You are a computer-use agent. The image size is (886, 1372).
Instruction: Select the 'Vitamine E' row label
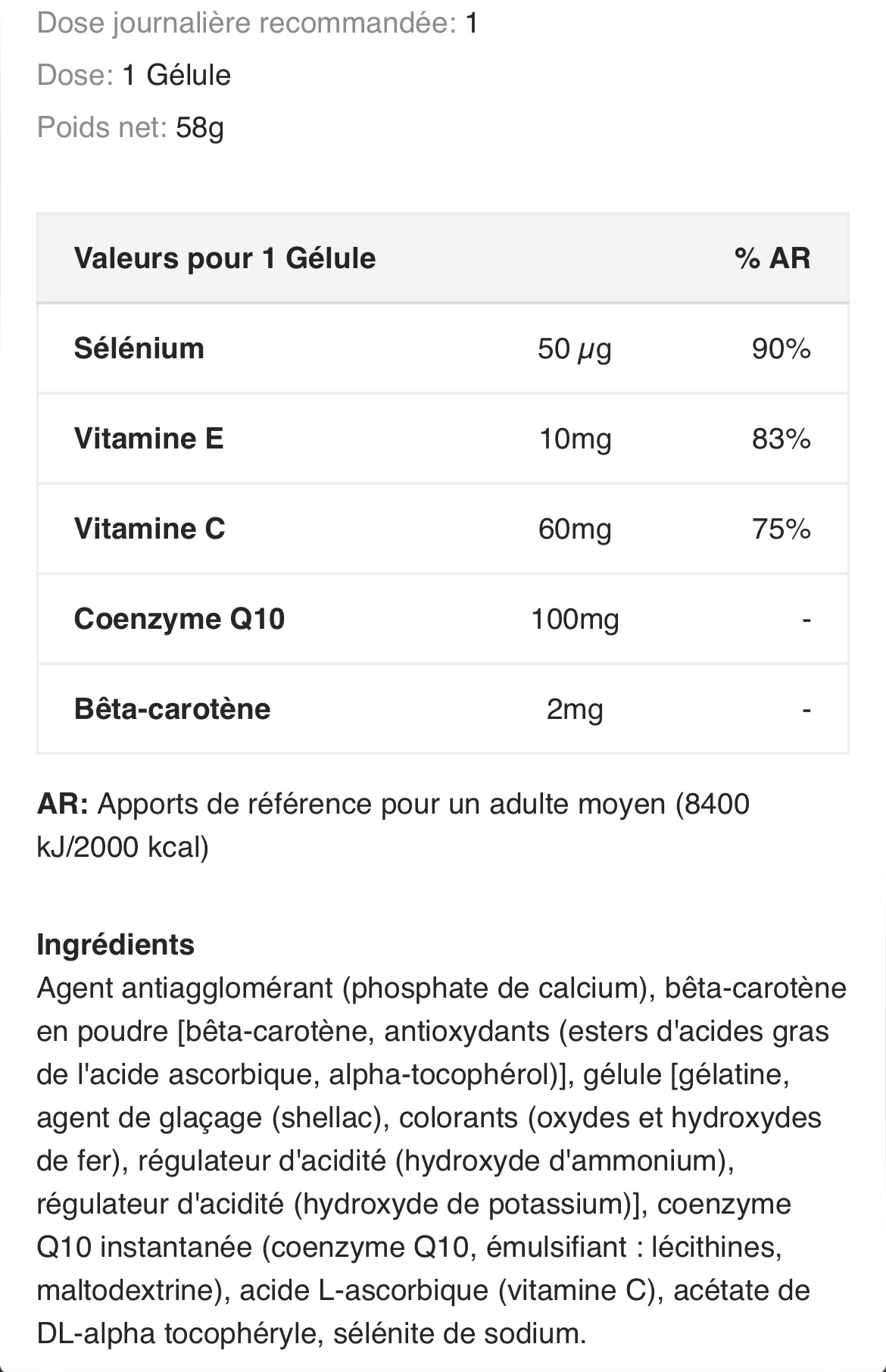coord(149,439)
